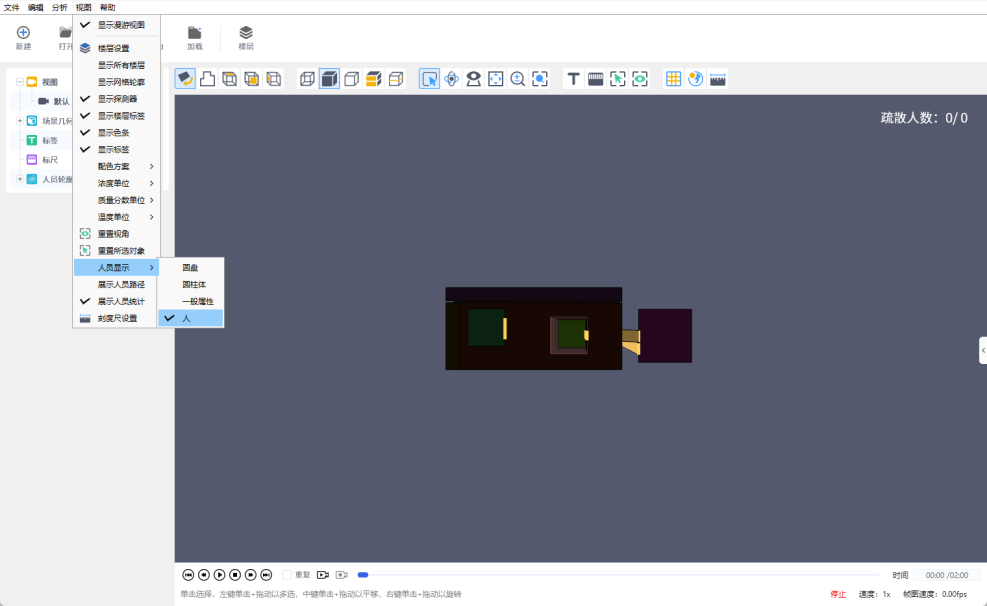Open the 编辑 menu
This screenshot has height=606, width=987.
coord(35,8)
